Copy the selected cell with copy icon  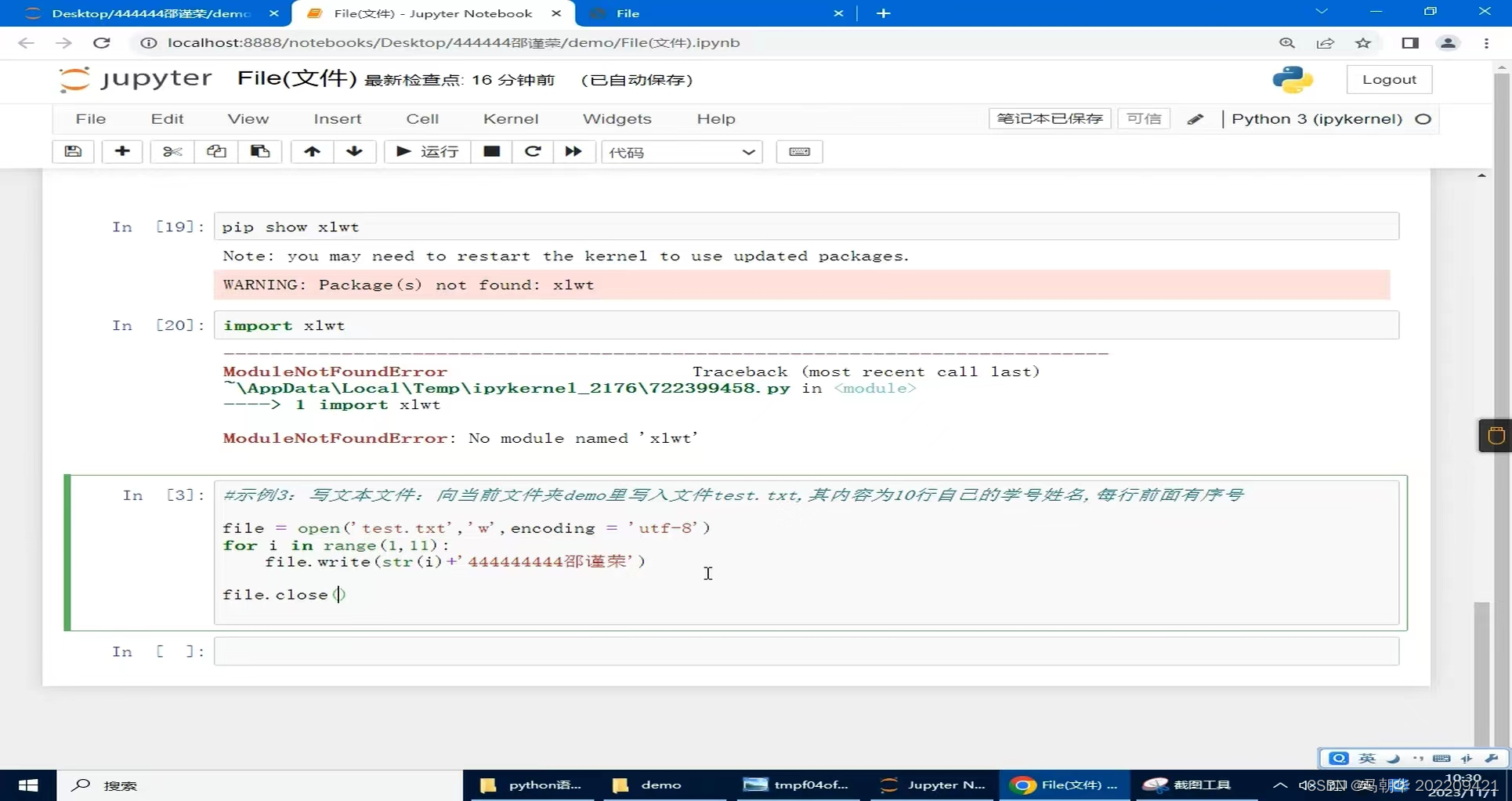(x=215, y=151)
